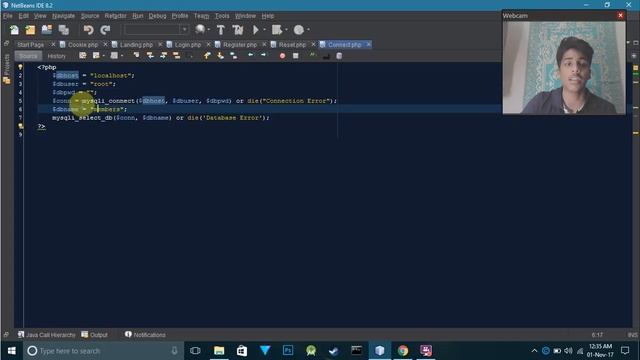
Task: Close the Webcam overlay window
Action: tap(620, 16)
